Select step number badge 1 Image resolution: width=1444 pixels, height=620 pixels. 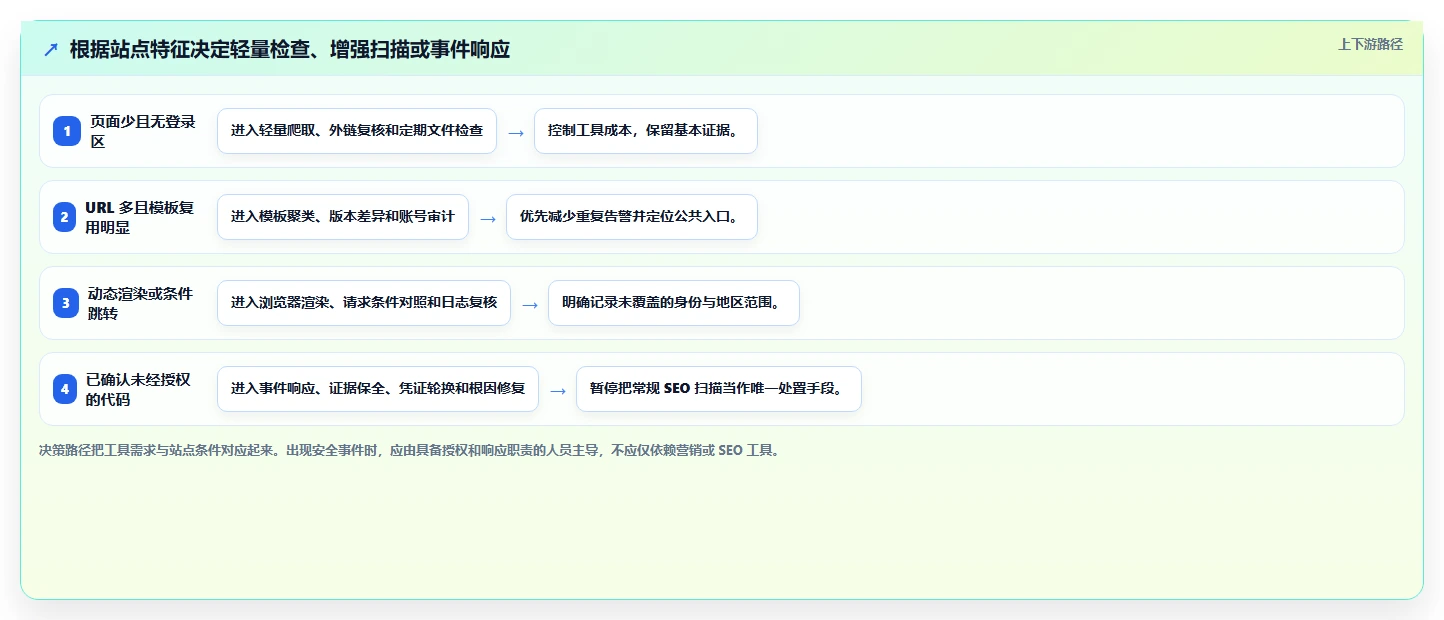coord(66,131)
